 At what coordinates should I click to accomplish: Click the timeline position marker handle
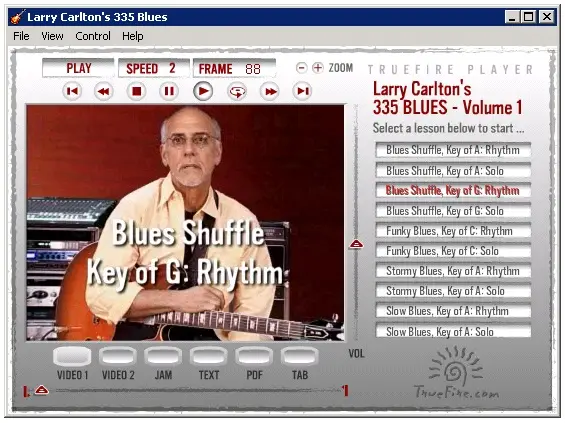[42, 390]
